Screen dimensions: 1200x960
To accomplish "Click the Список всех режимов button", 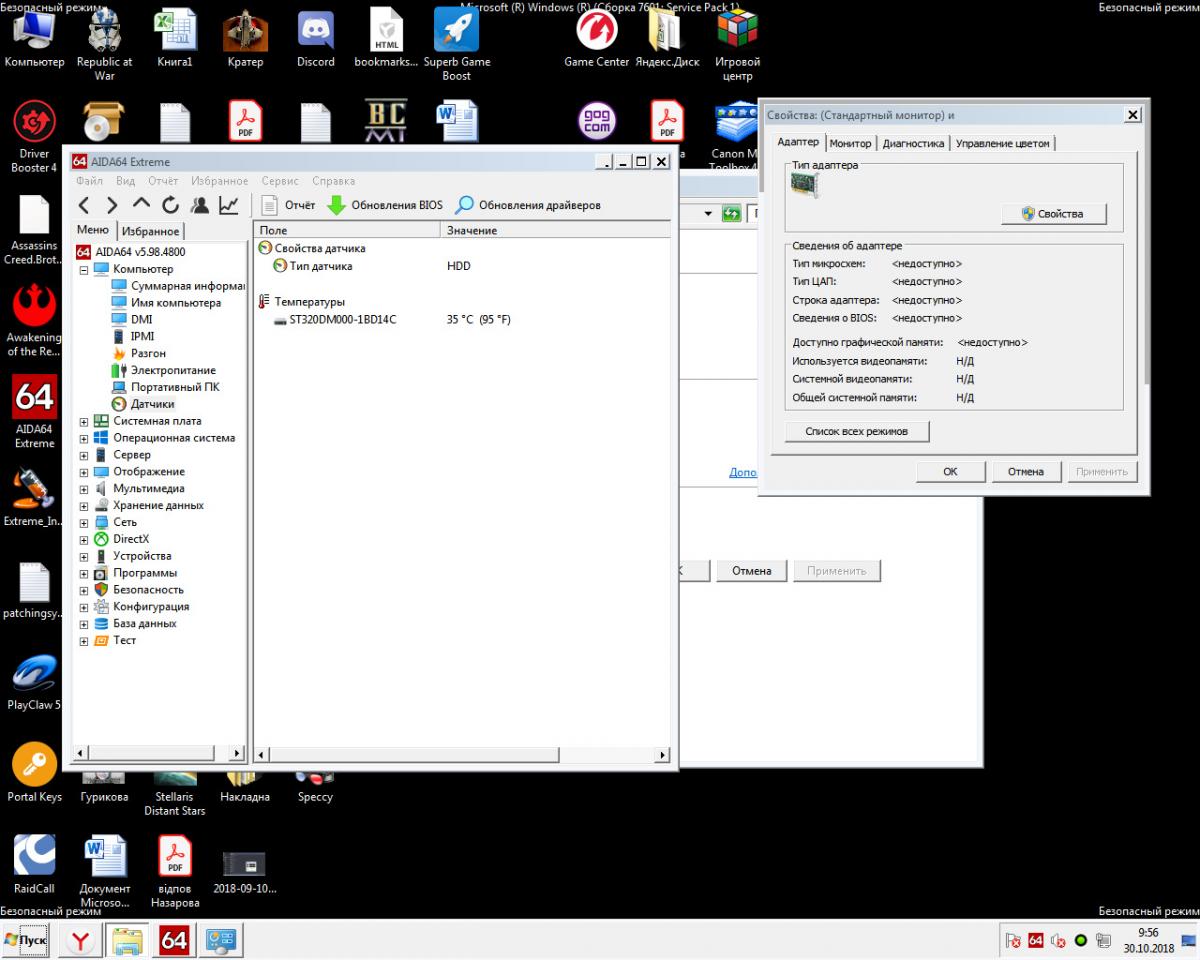I will pos(857,431).
